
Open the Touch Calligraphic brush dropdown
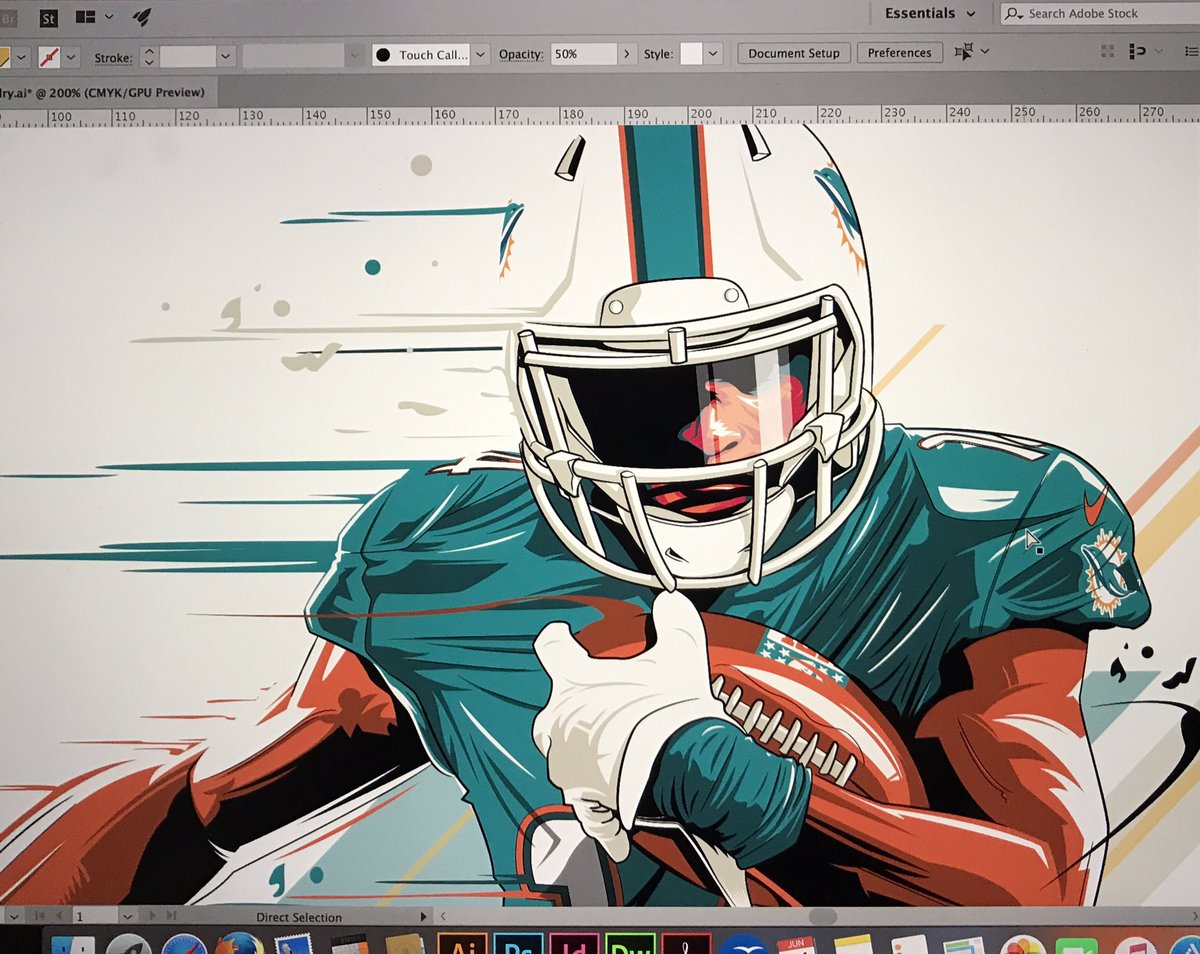pyautogui.click(x=481, y=55)
